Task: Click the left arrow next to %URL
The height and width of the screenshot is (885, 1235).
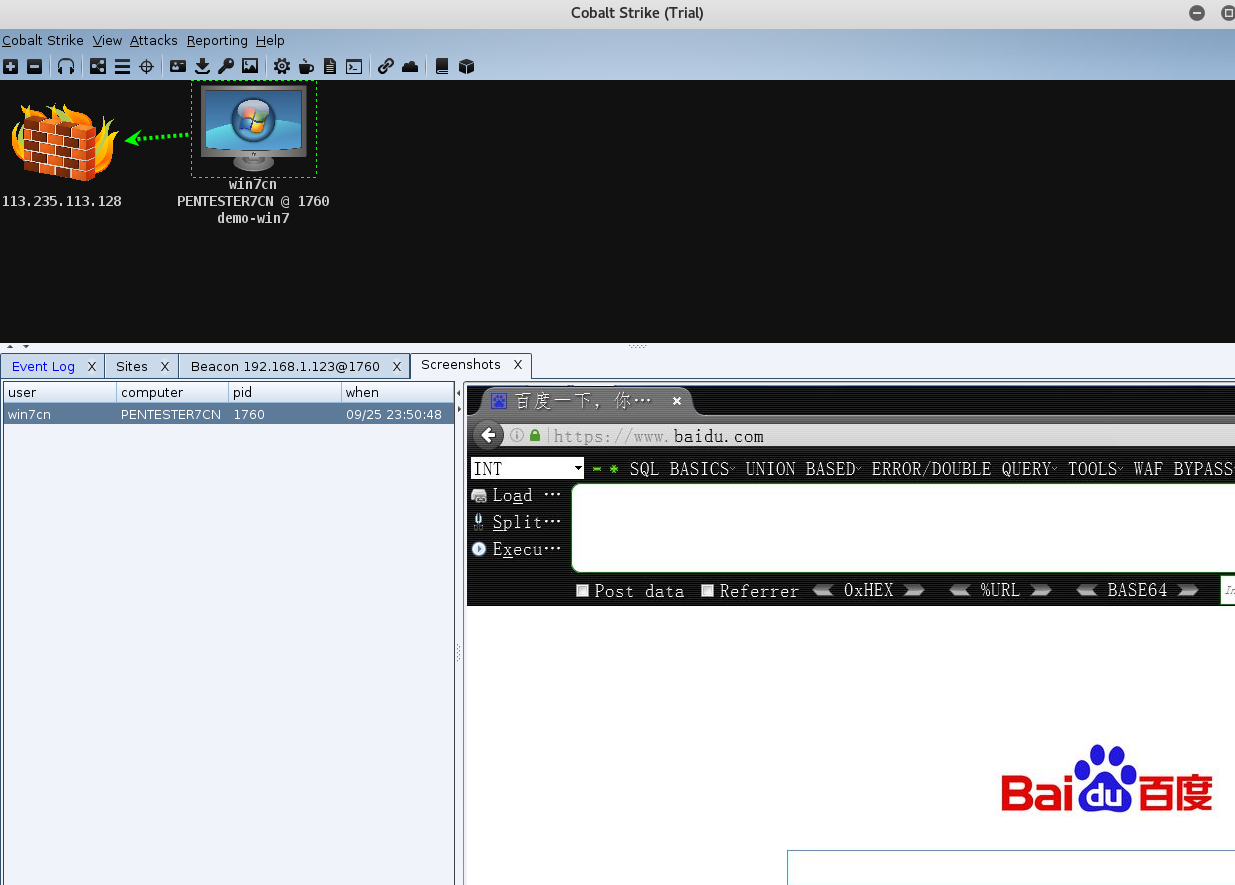Action: (960, 590)
